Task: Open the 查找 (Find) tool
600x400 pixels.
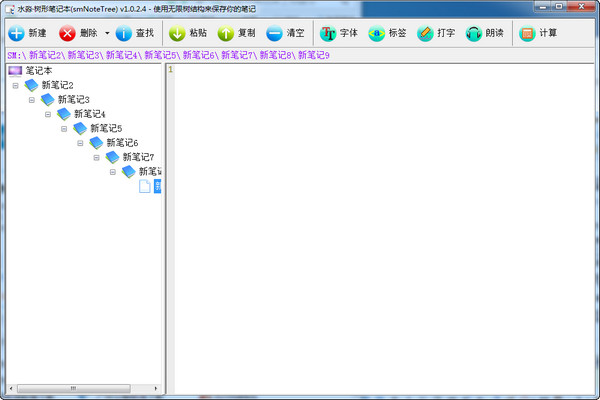Action: pos(124,33)
